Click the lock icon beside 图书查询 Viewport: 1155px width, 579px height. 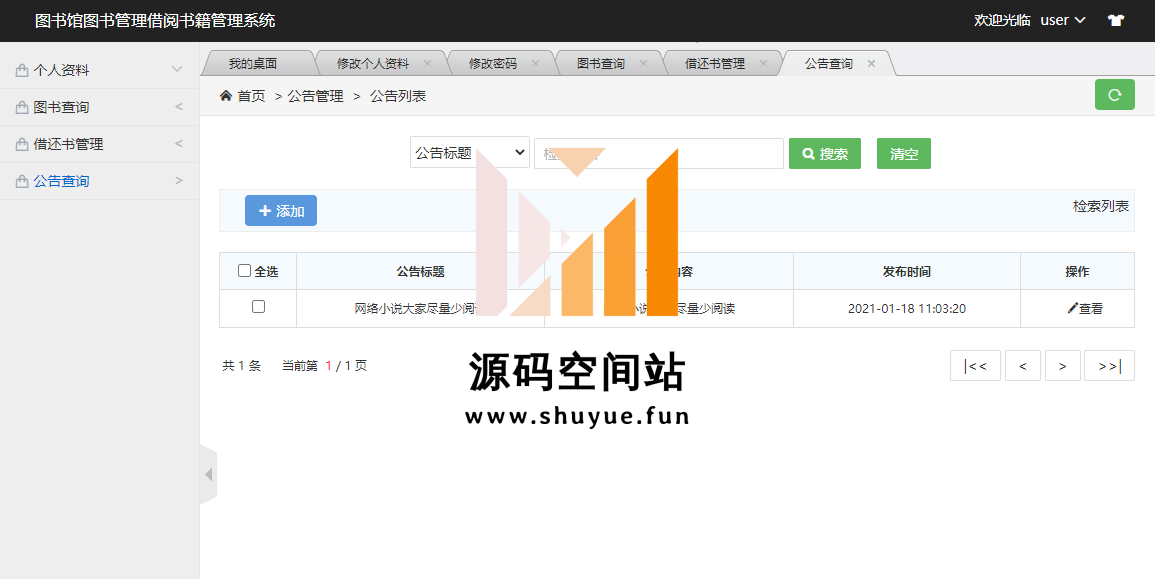[x=22, y=108]
